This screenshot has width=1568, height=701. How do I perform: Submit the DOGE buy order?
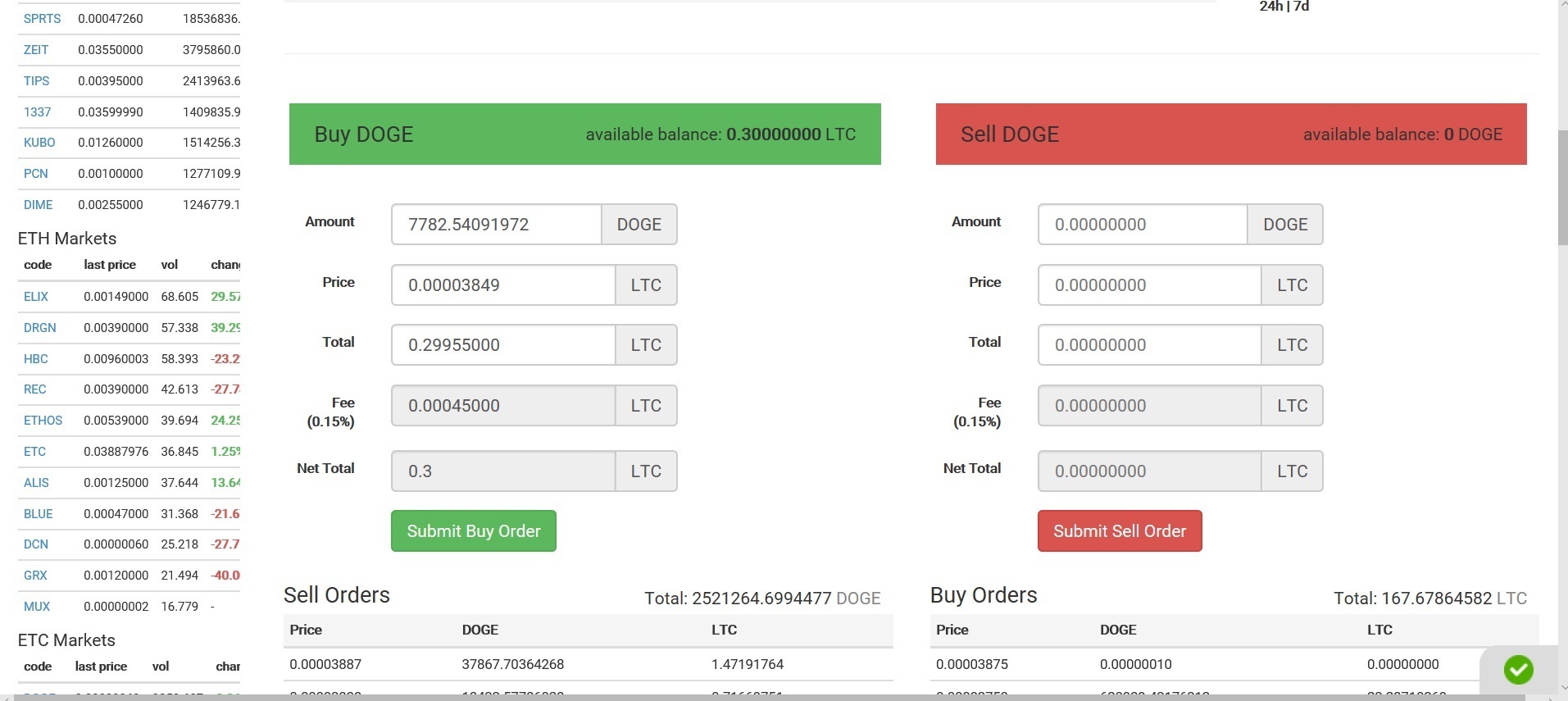click(x=473, y=530)
